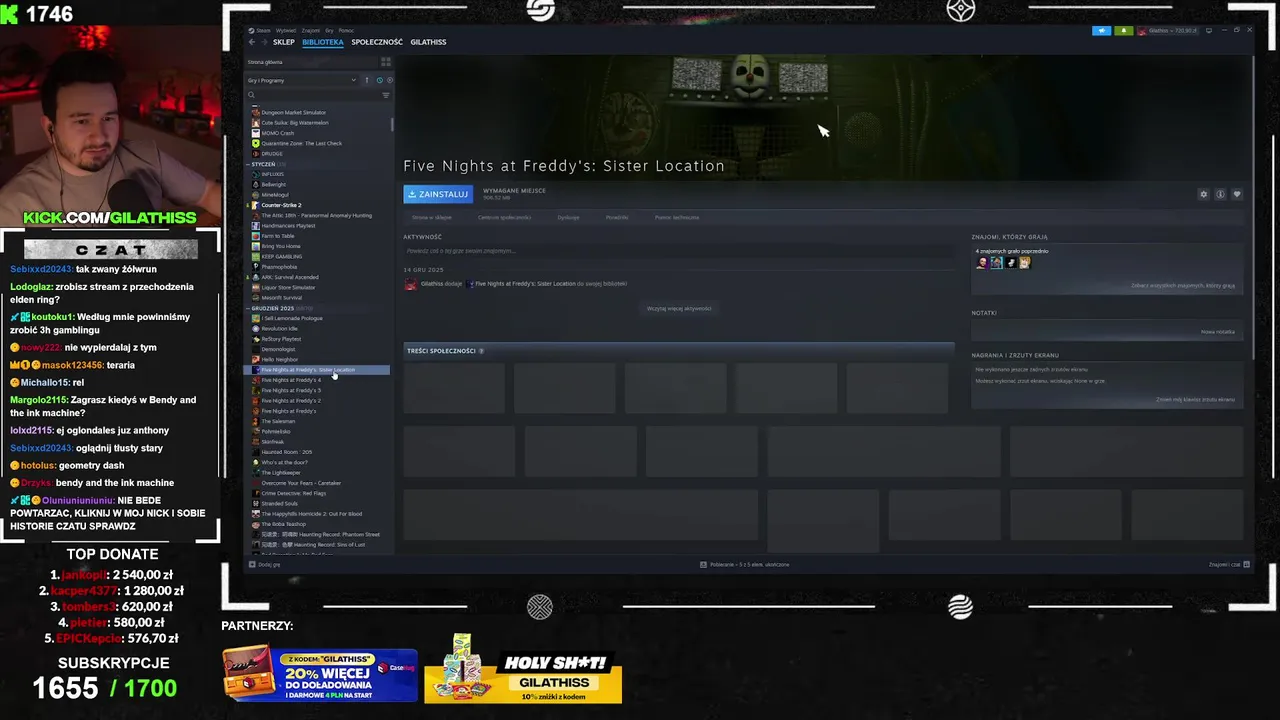Add game to favorites heart icon
1280x720 pixels.
click(1237, 194)
